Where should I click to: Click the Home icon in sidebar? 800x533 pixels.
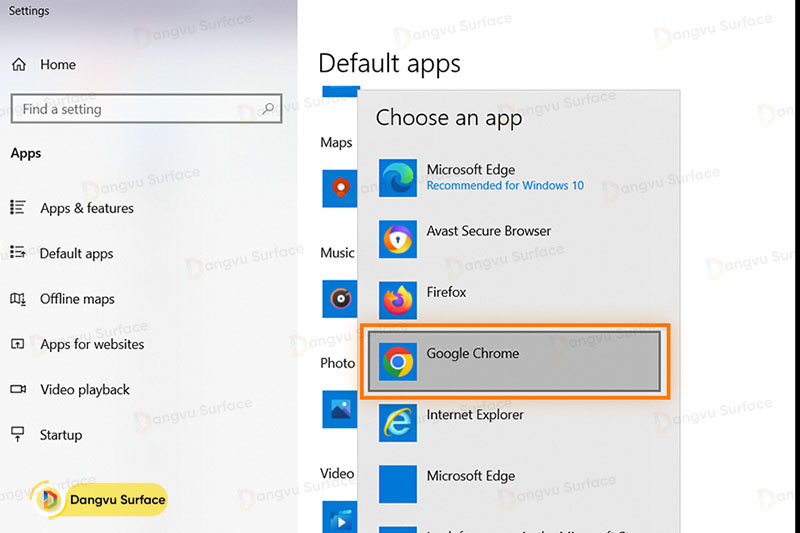[18, 64]
